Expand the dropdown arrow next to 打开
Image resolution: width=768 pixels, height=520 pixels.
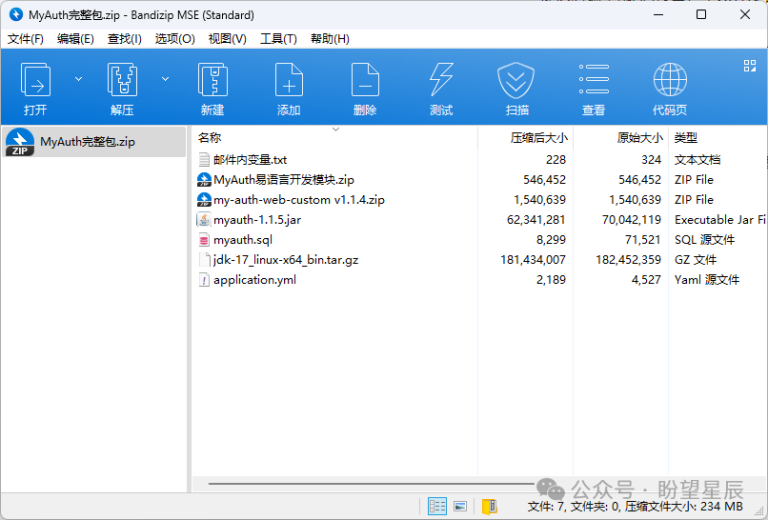pos(78,79)
